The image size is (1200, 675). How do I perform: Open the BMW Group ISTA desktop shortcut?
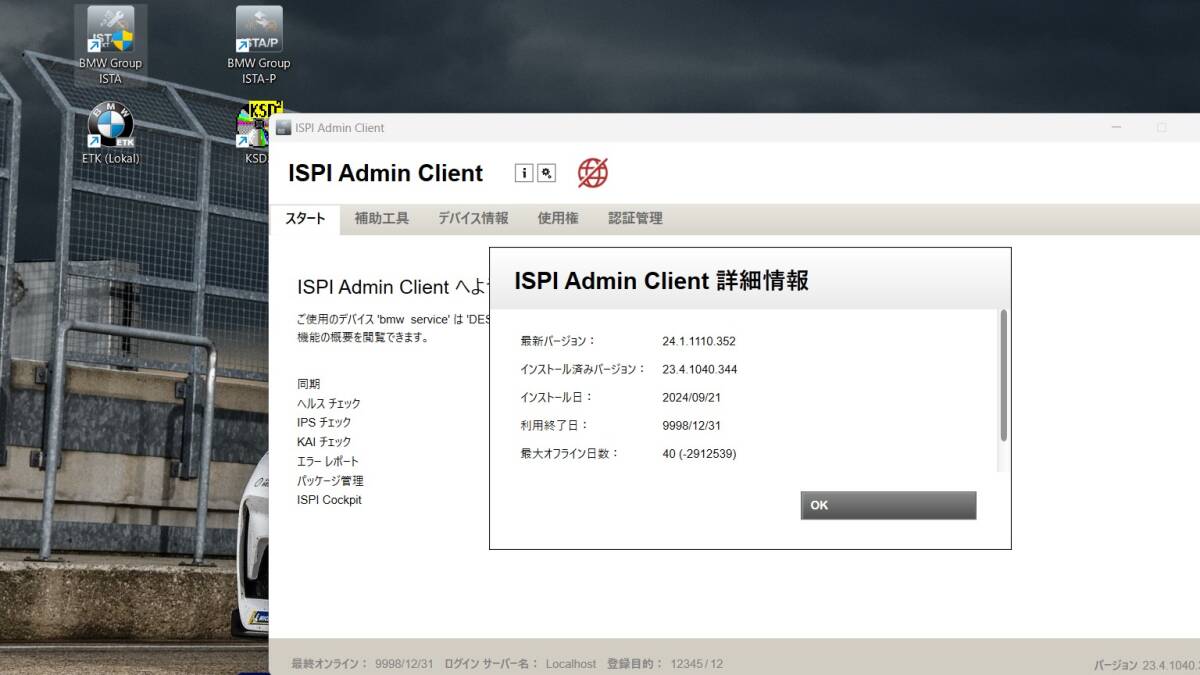click(110, 46)
